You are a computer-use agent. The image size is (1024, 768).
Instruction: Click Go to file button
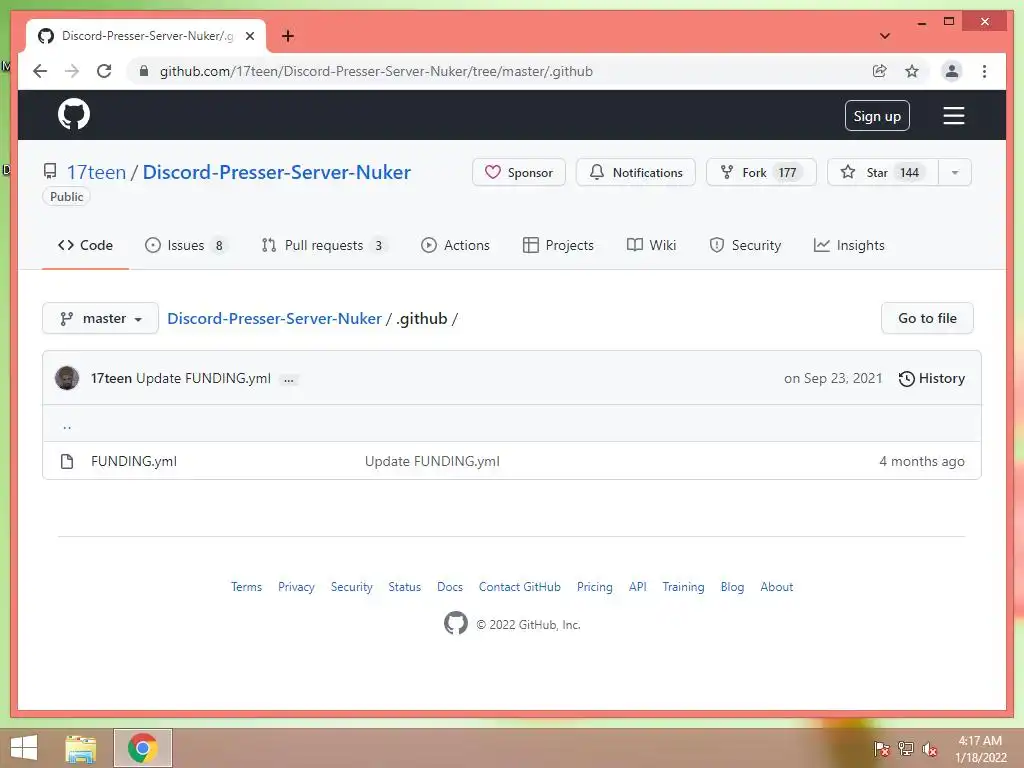(x=927, y=318)
